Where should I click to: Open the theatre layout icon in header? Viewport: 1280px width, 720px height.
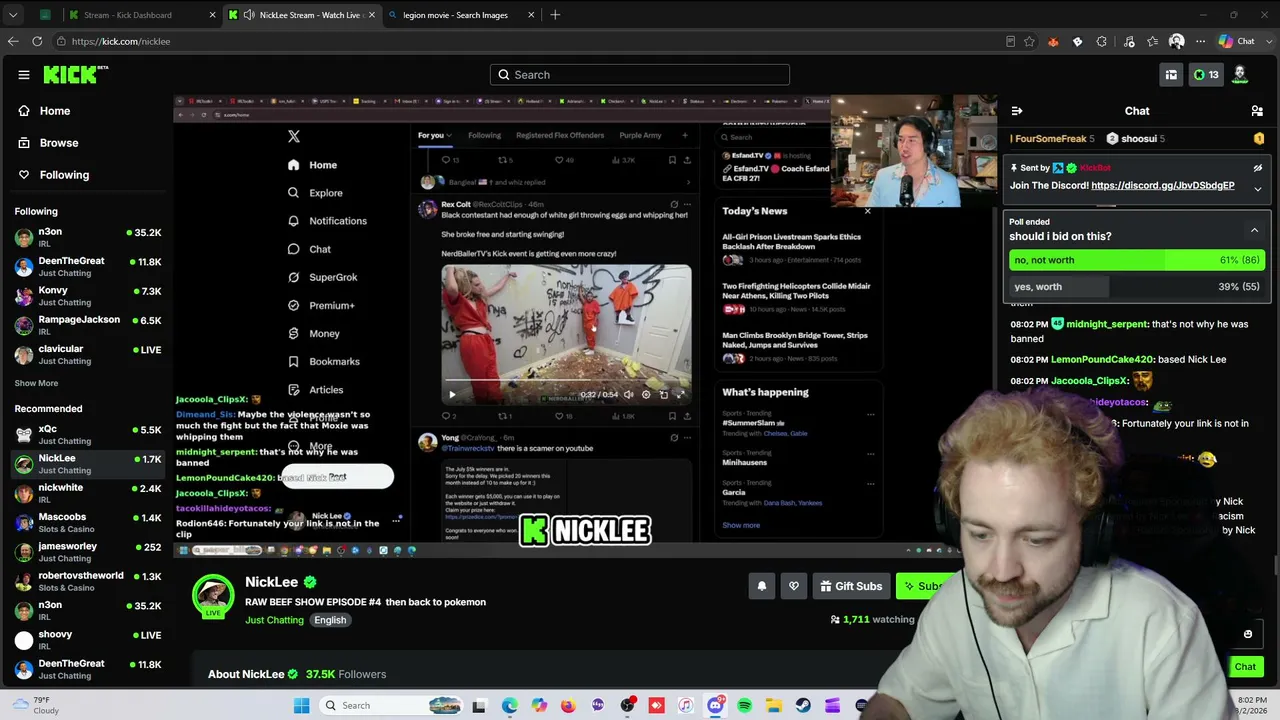(x=1171, y=74)
